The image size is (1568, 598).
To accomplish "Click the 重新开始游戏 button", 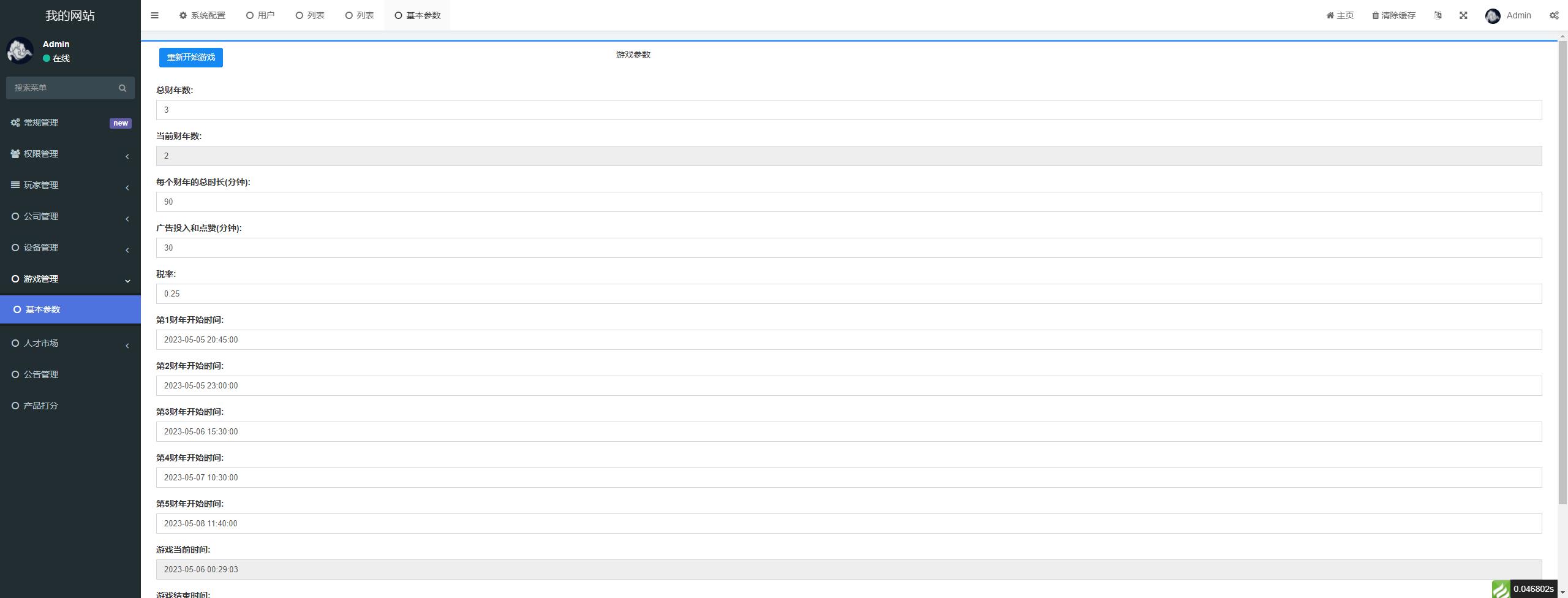I will coord(190,58).
